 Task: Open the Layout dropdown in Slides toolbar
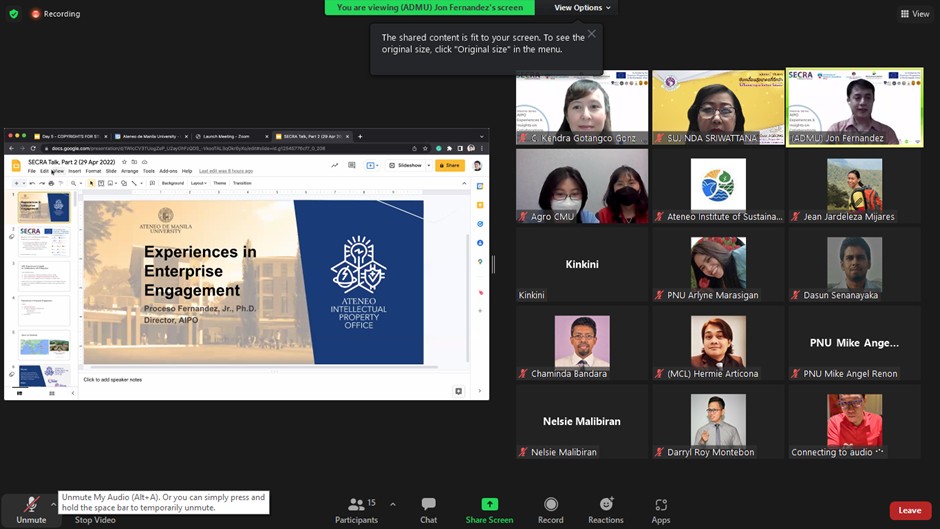[198, 183]
